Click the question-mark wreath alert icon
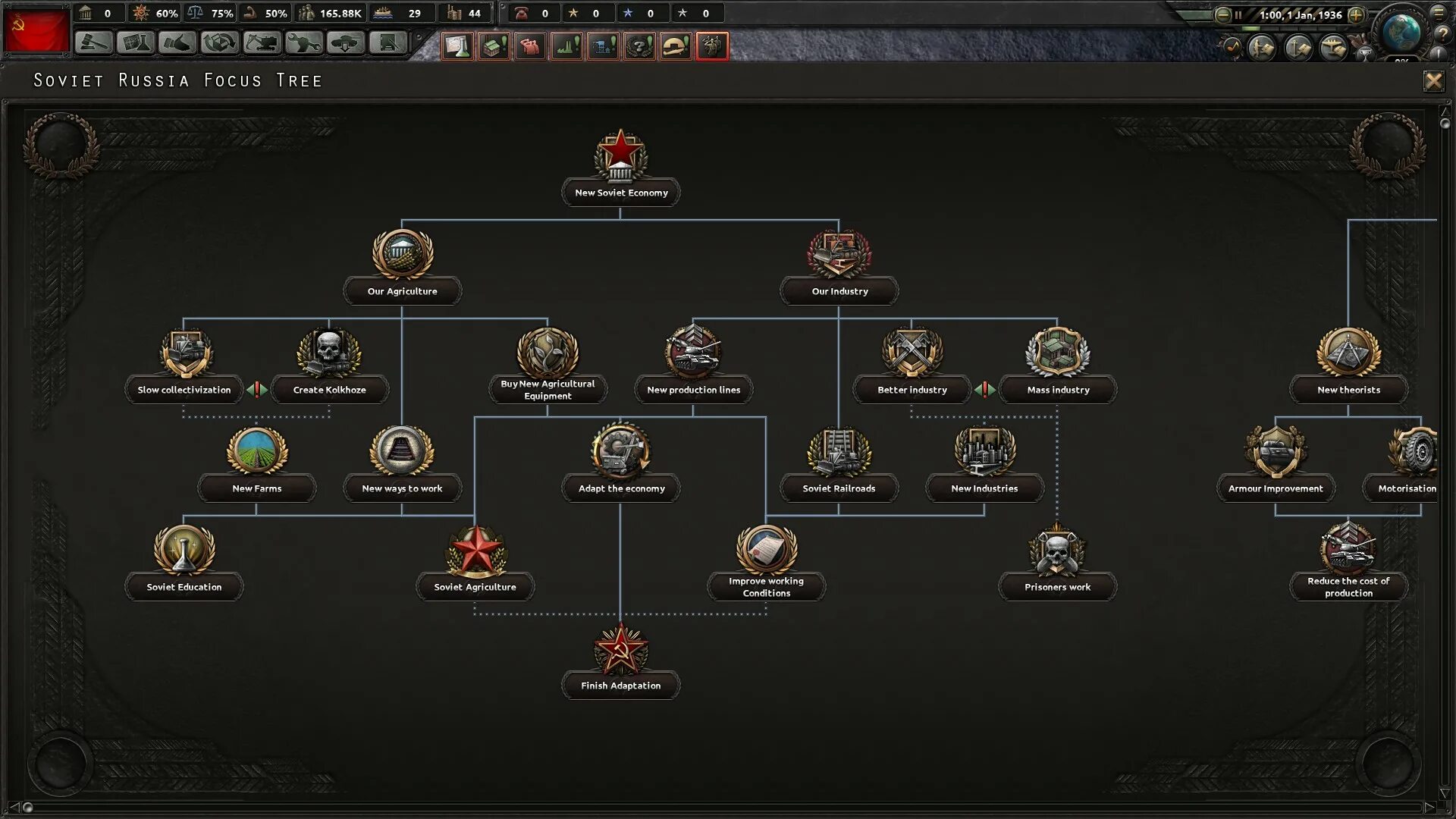 (639, 46)
